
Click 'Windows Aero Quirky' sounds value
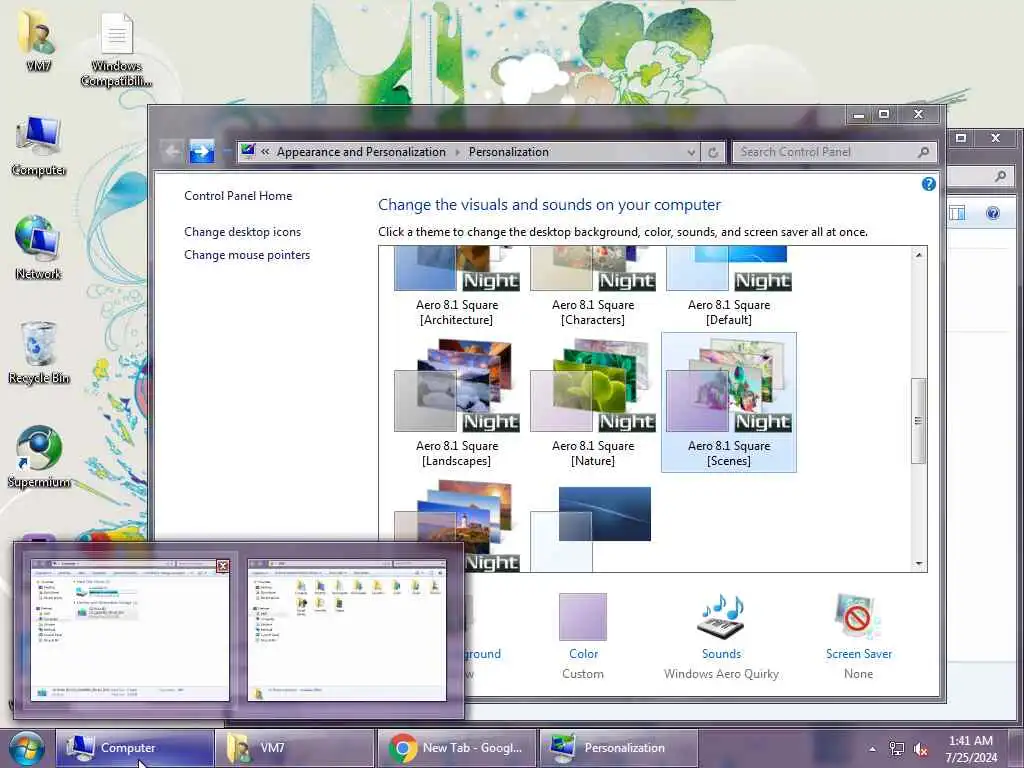coord(721,674)
